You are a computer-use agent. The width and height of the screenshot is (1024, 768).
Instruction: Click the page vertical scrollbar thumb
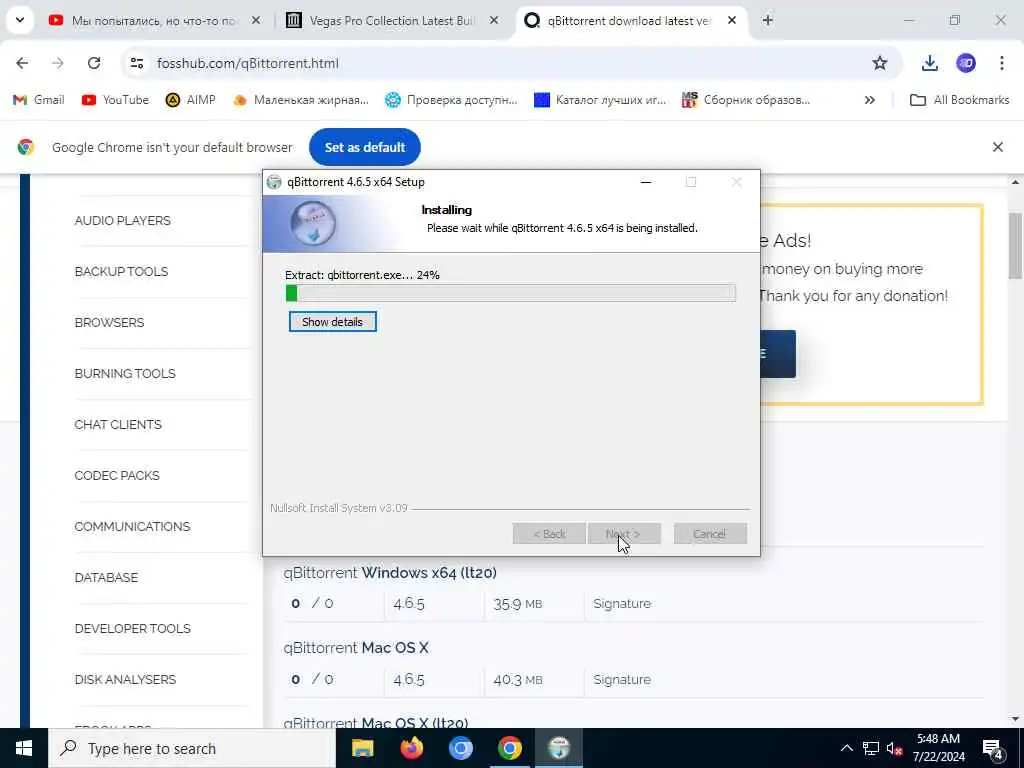1016,246
